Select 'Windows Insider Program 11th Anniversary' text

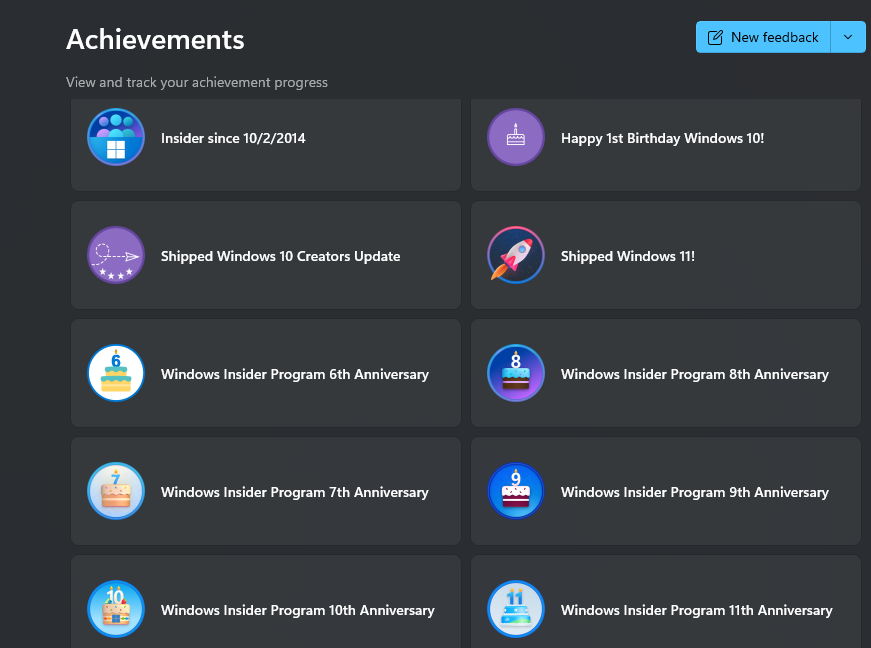pos(697,610)
